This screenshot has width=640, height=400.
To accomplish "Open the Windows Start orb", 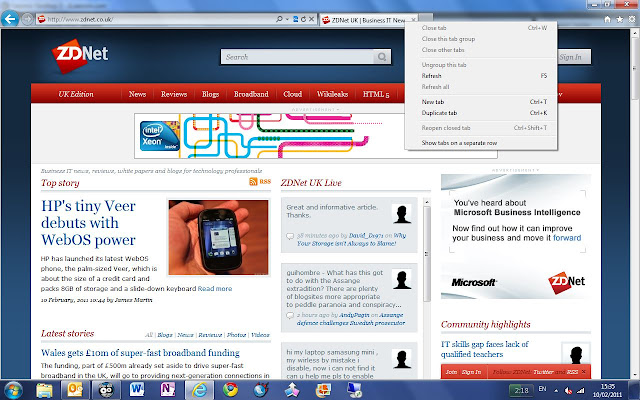I will 13,390.
